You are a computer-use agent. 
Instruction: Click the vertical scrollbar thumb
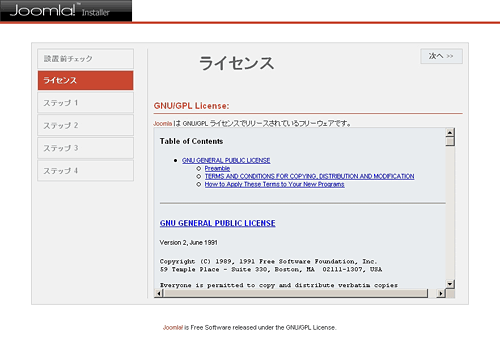tap(450, 141)
